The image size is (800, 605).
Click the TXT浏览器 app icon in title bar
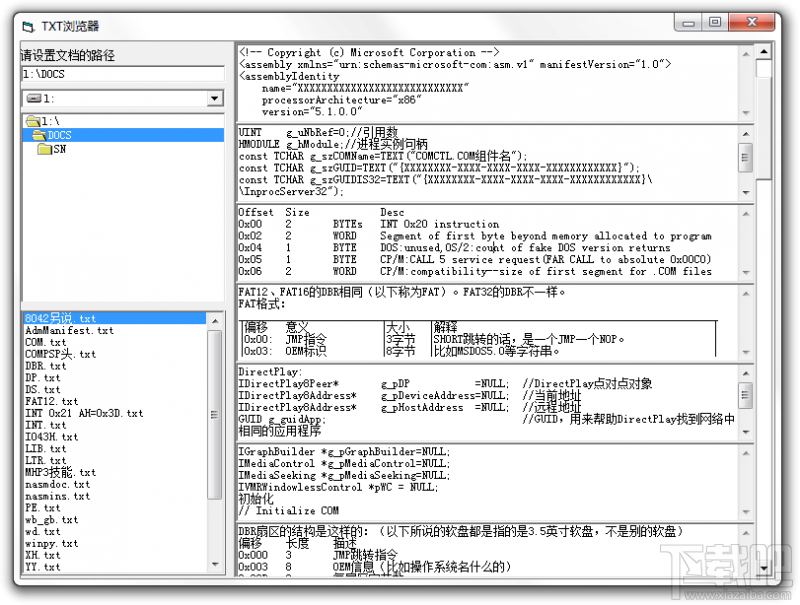pyautogui.click(x=29, y=26)
